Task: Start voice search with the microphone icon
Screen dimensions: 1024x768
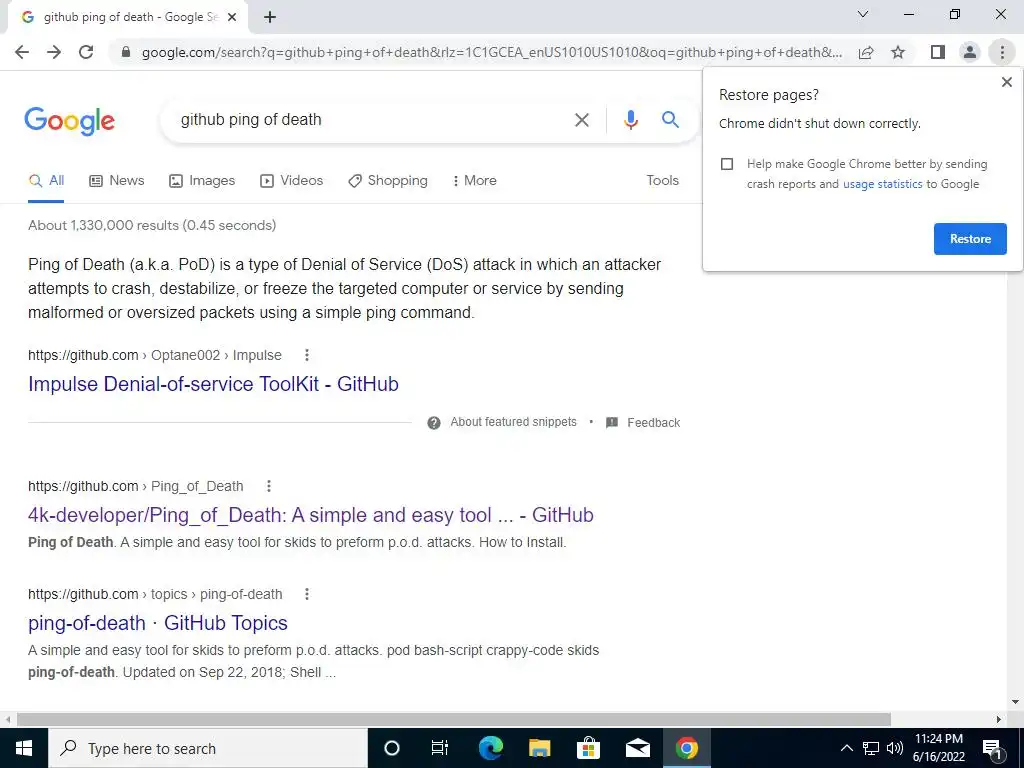Action: 630,120
